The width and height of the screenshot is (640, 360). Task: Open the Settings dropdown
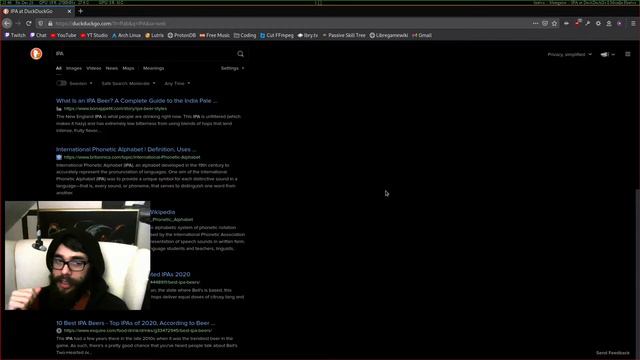[232, 69]
